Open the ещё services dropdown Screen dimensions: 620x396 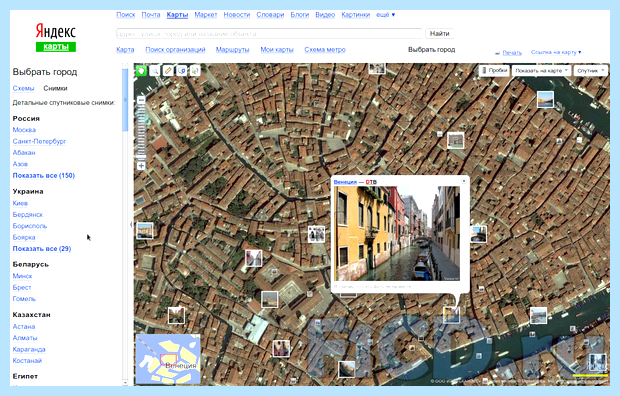(x=385, y=15)
